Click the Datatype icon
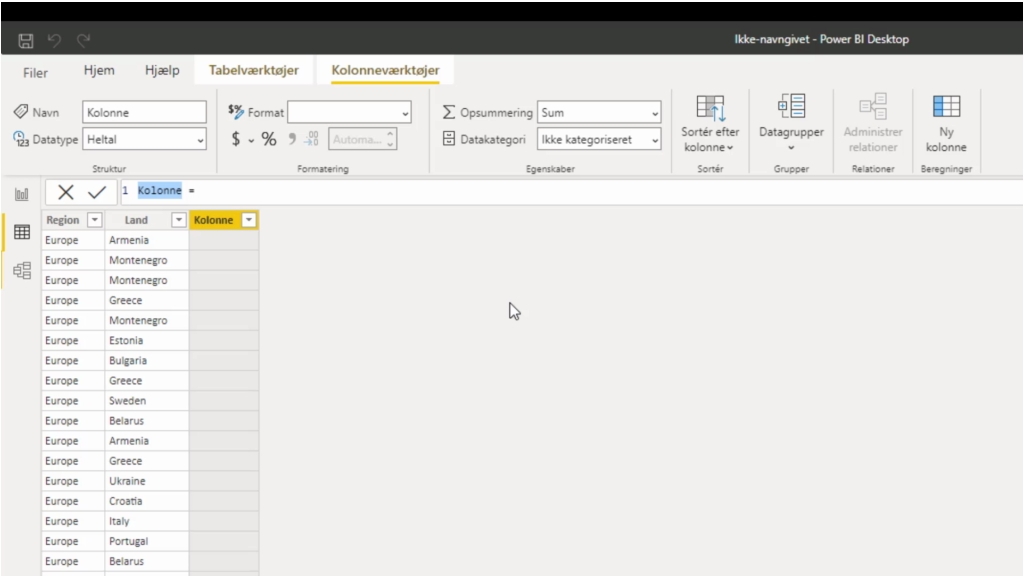 (x=21, y=139)
